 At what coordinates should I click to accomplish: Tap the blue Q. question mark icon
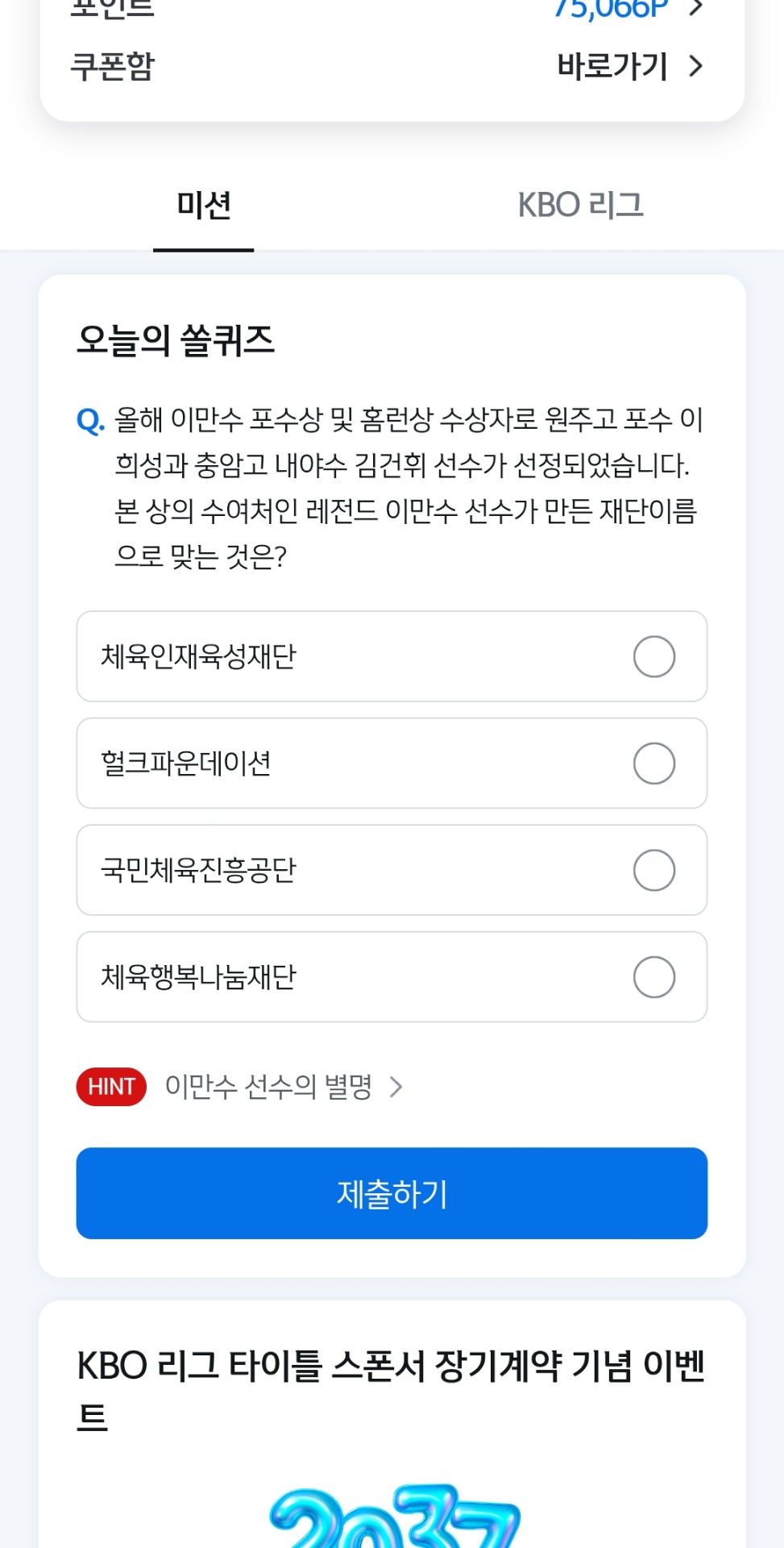click(90, 421)
